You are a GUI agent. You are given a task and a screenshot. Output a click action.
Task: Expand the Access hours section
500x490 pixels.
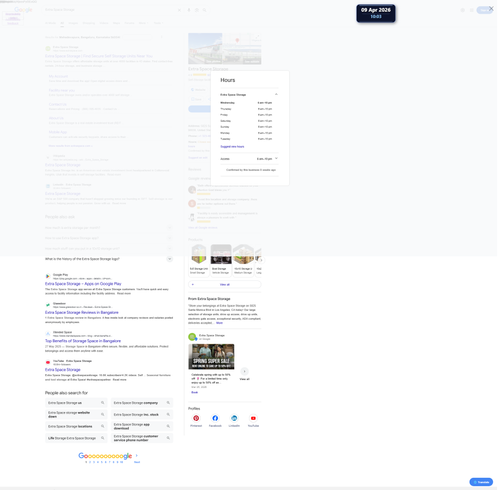276,158
